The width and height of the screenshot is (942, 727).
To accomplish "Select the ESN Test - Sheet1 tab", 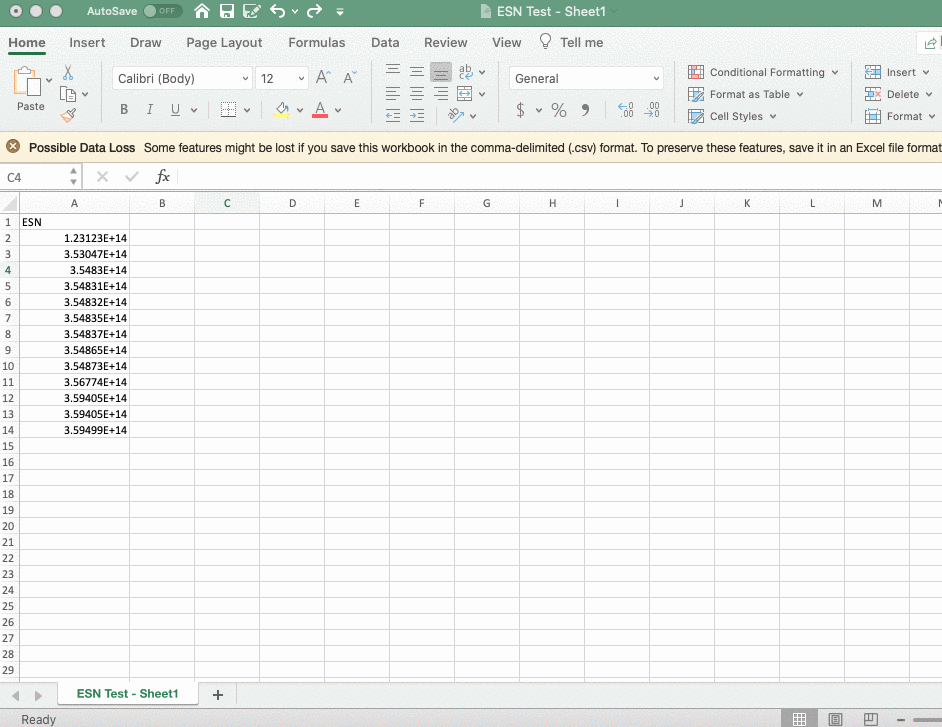I will point(127,693).
